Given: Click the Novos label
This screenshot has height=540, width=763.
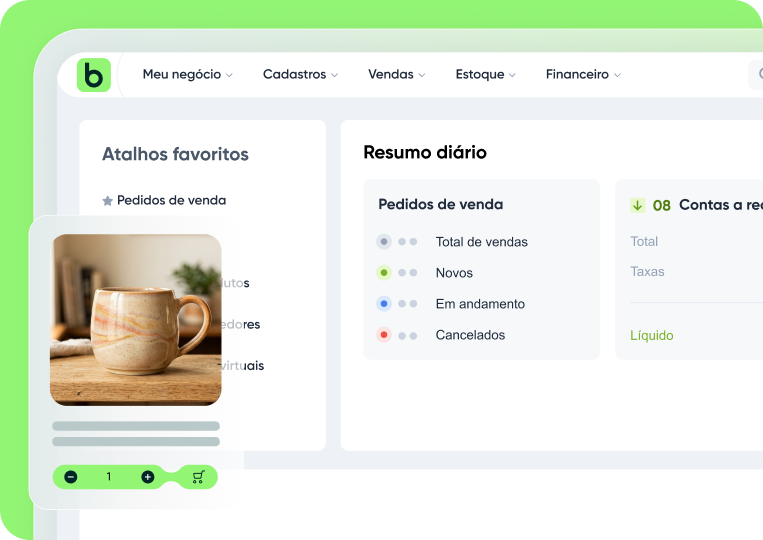Looking at the screenshot, I should [x=454, y=273].
